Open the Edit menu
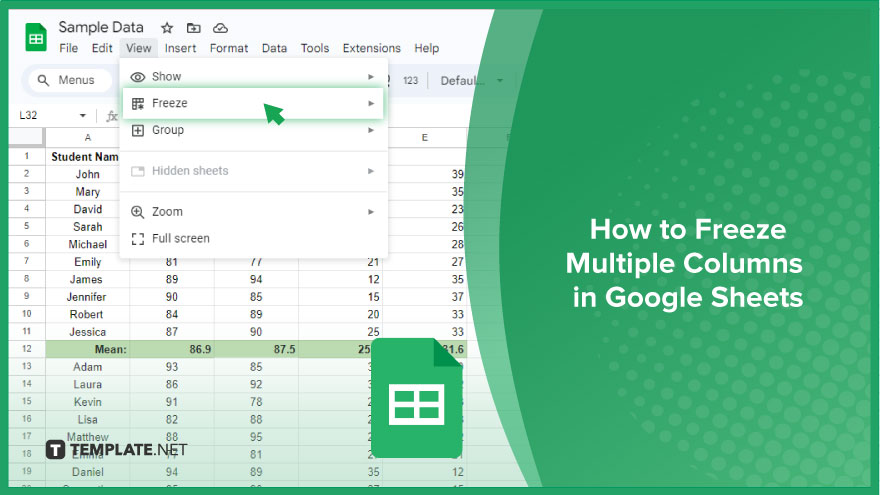 [x=102, y=48]
